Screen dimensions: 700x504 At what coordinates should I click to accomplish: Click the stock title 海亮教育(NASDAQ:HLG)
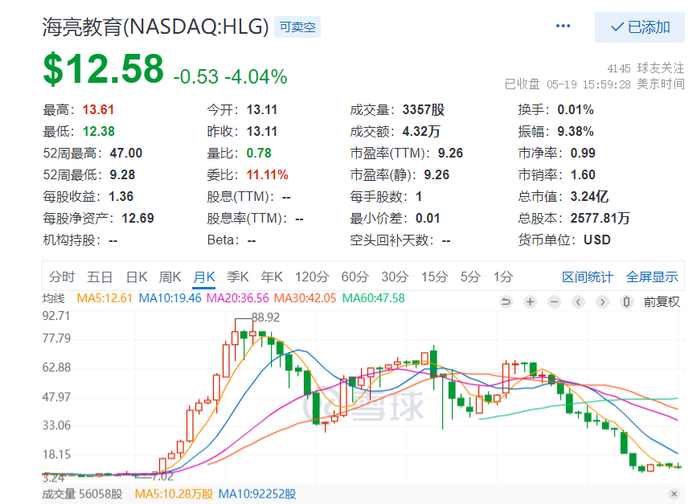[x=155, y=27]
